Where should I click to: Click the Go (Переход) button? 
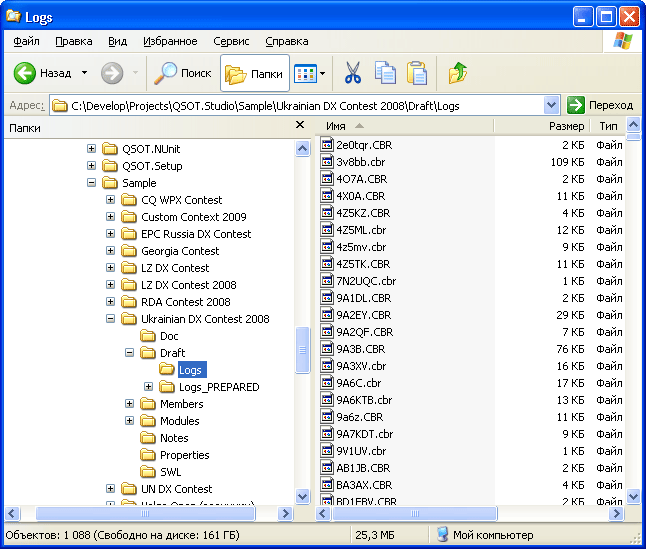tap(600, 105)
